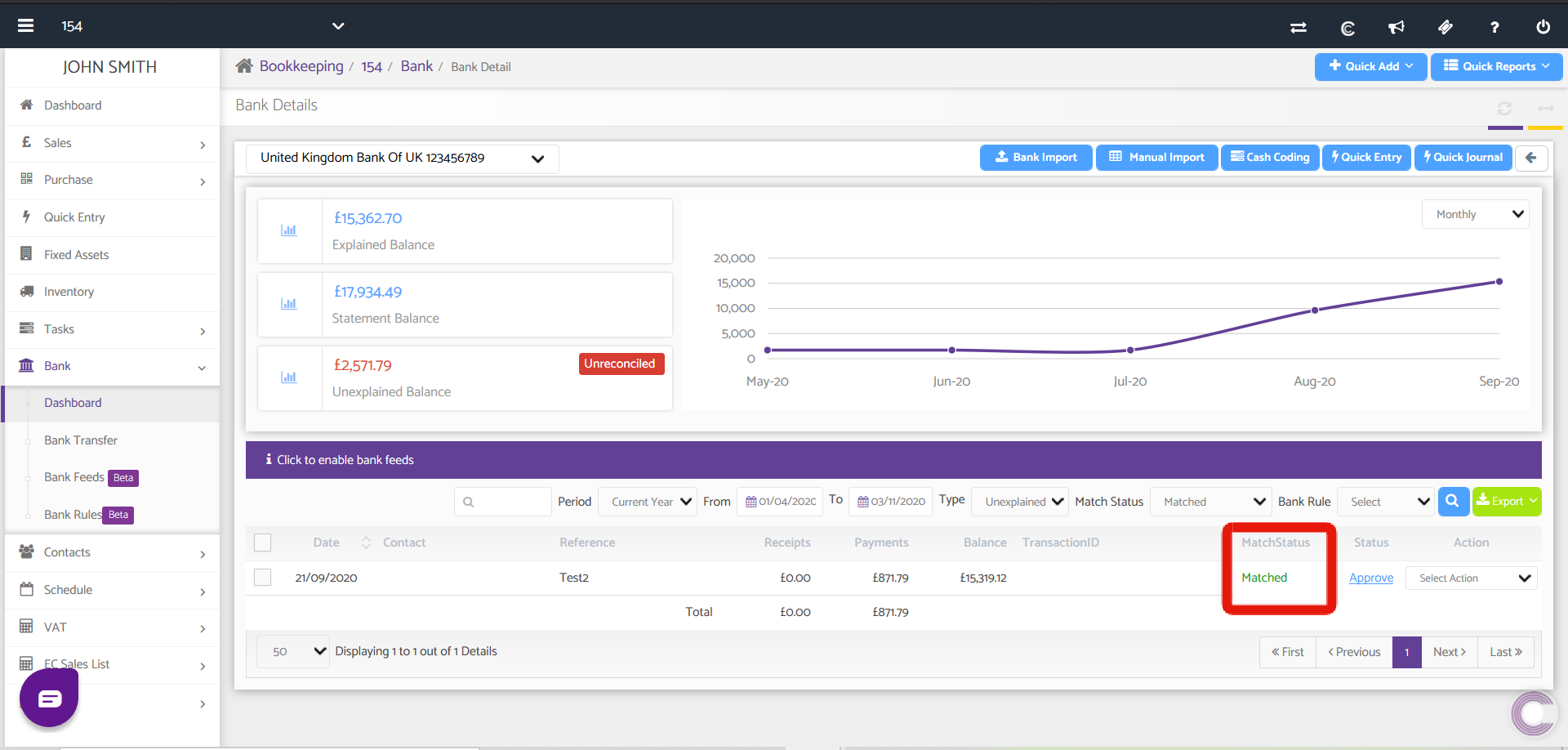Open the Quick Reports button

pyautogui.click(x=1496, y=67)
